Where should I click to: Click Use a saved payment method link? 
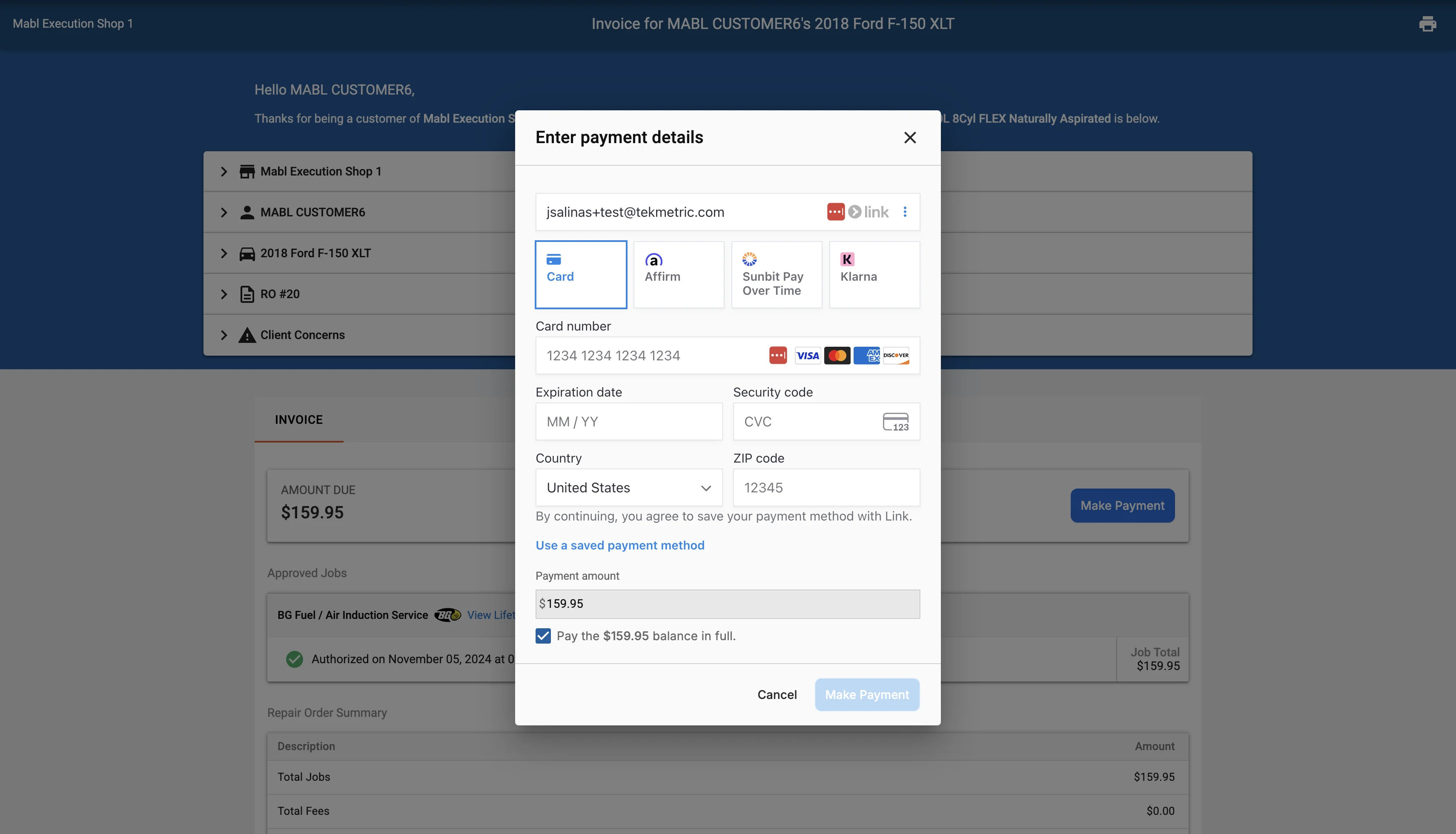[x=620, y=545]
